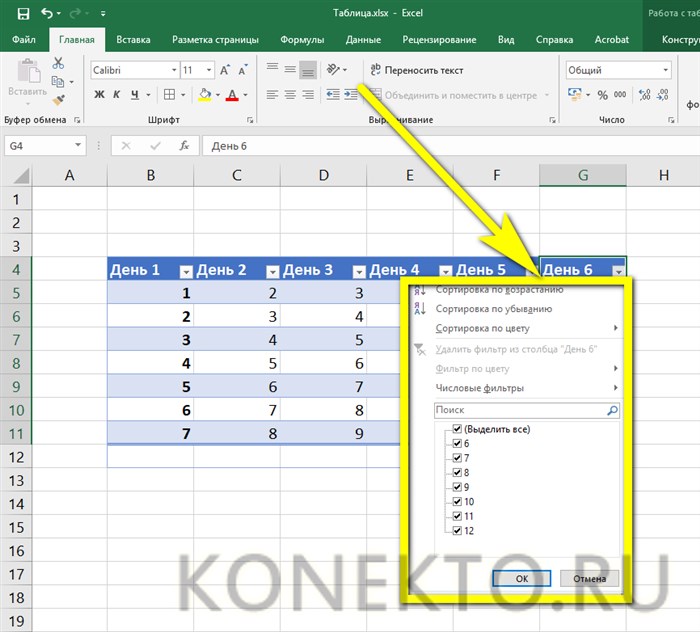This screenshot has width=700, height=632.
Task: Uncheck value 7 in filter list
Action: (x=457, y=458)
